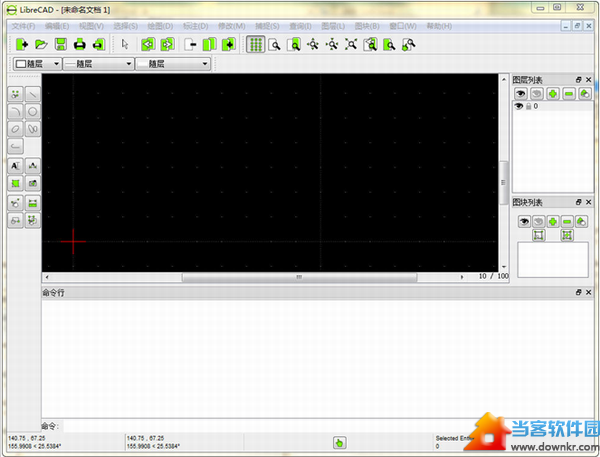This screenshot has width=600, height=457.
Task: Open the 文件(F) menu
Action: (22, 25)
